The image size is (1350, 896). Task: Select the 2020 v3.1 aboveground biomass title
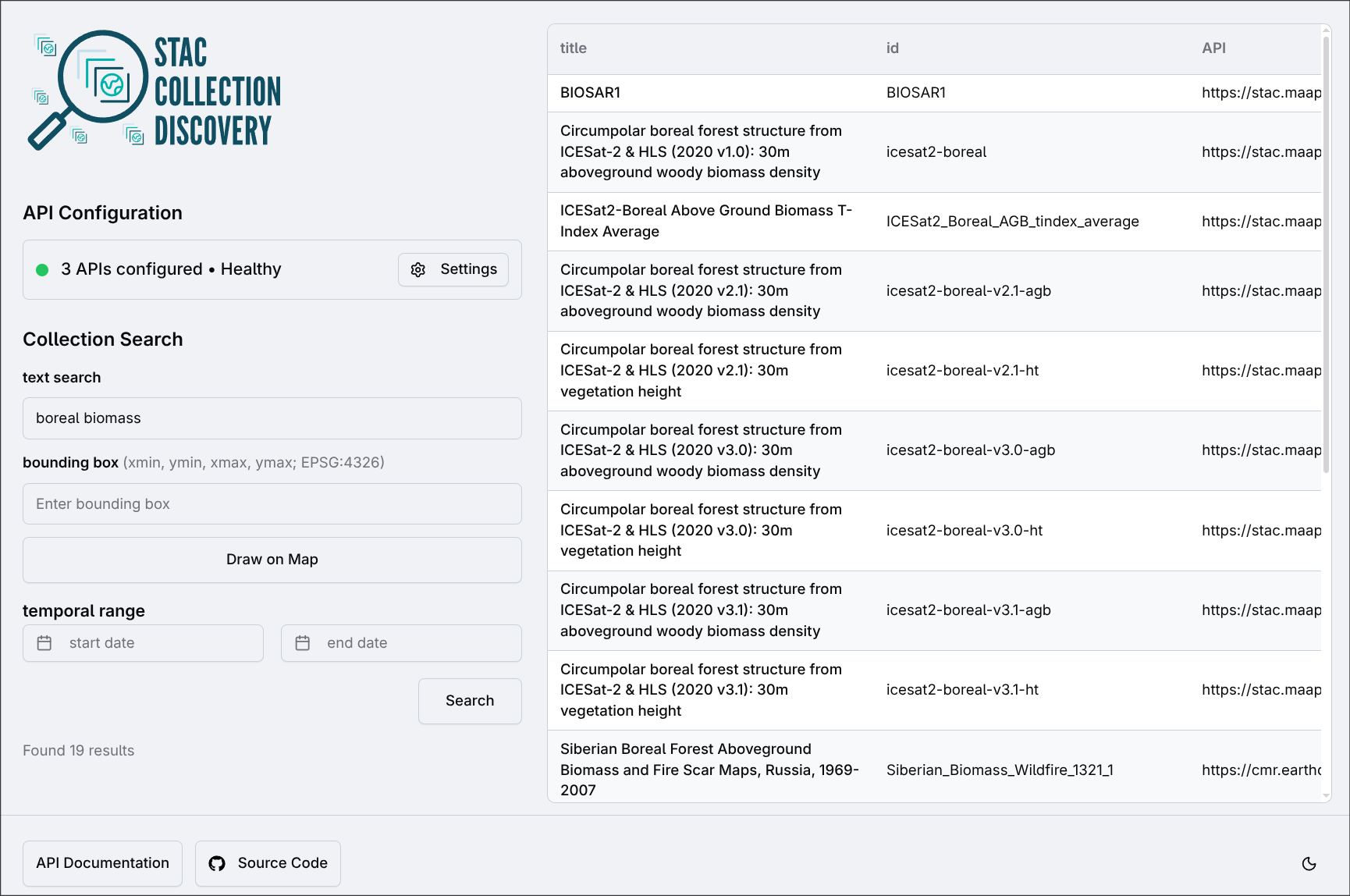[701, 610]
